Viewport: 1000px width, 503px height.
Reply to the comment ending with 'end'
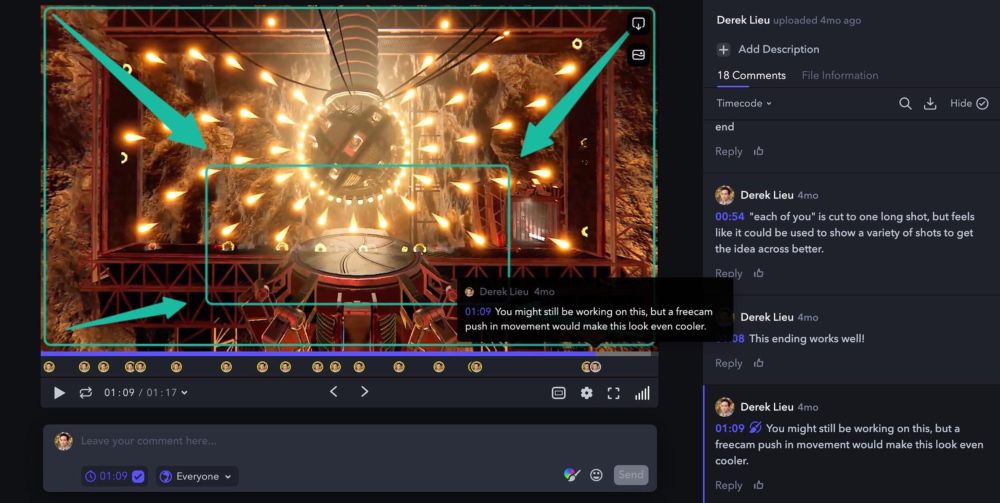click(728, 151)
